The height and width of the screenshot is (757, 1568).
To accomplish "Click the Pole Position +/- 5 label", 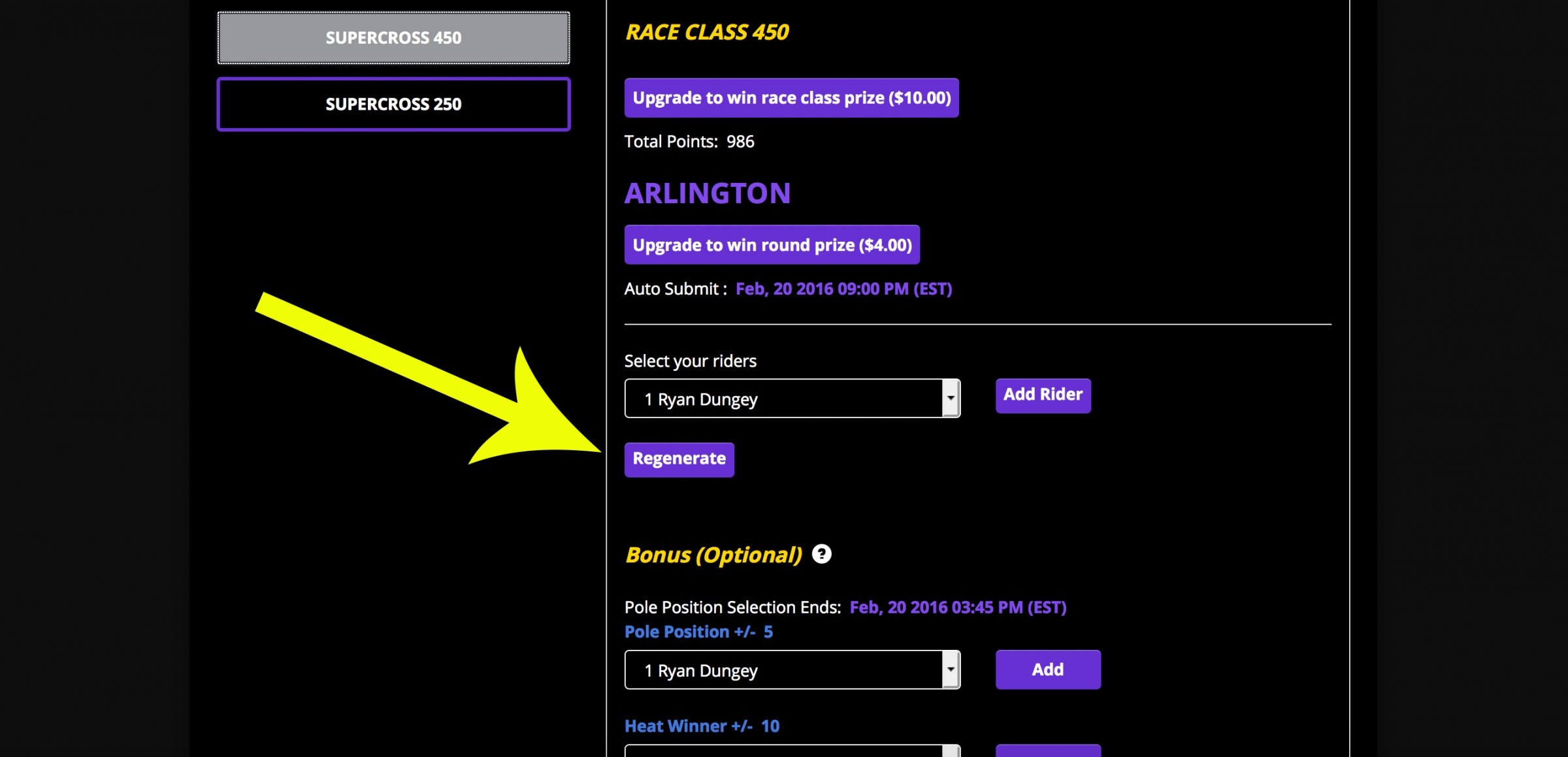I will 698,632.
